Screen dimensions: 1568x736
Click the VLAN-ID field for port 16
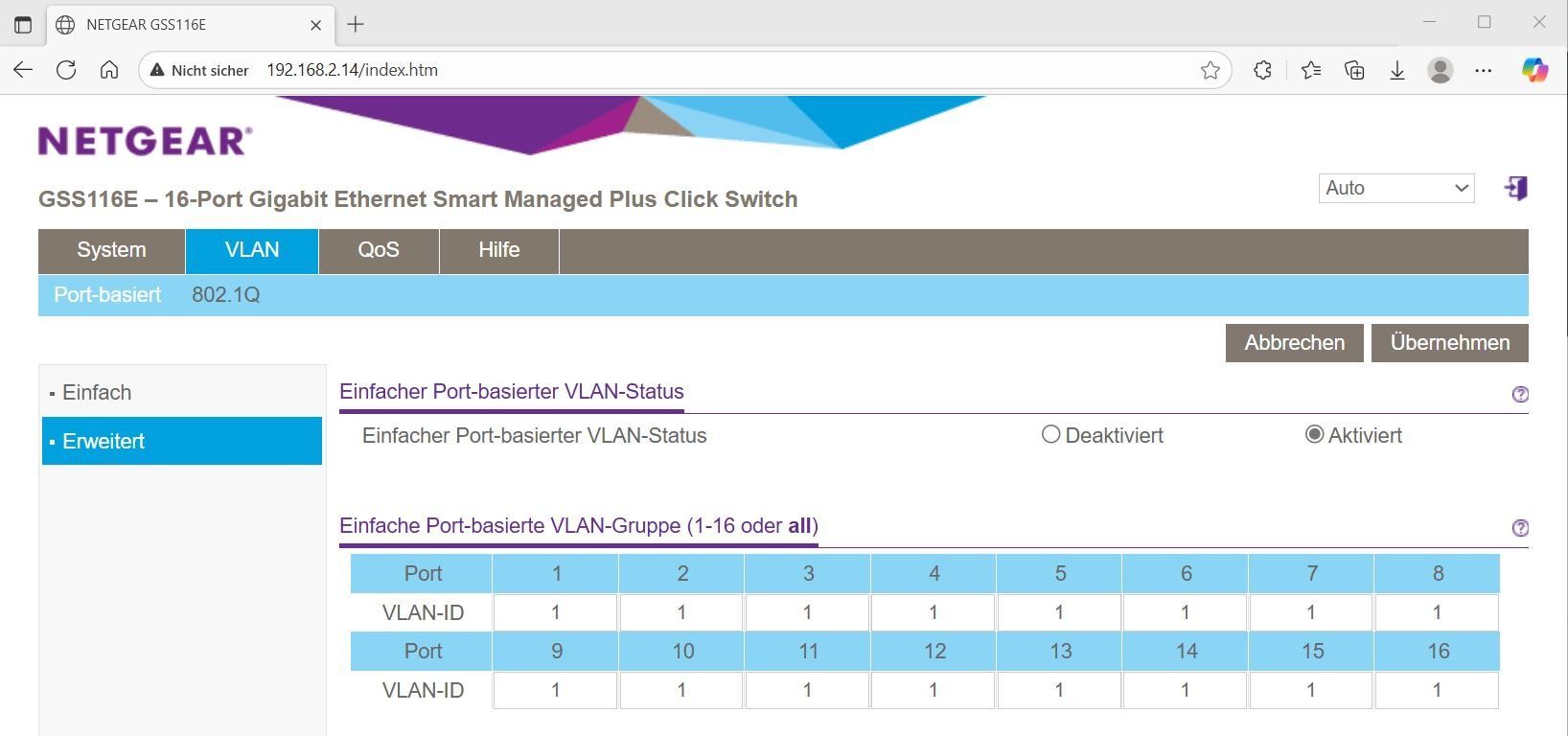1437,690
